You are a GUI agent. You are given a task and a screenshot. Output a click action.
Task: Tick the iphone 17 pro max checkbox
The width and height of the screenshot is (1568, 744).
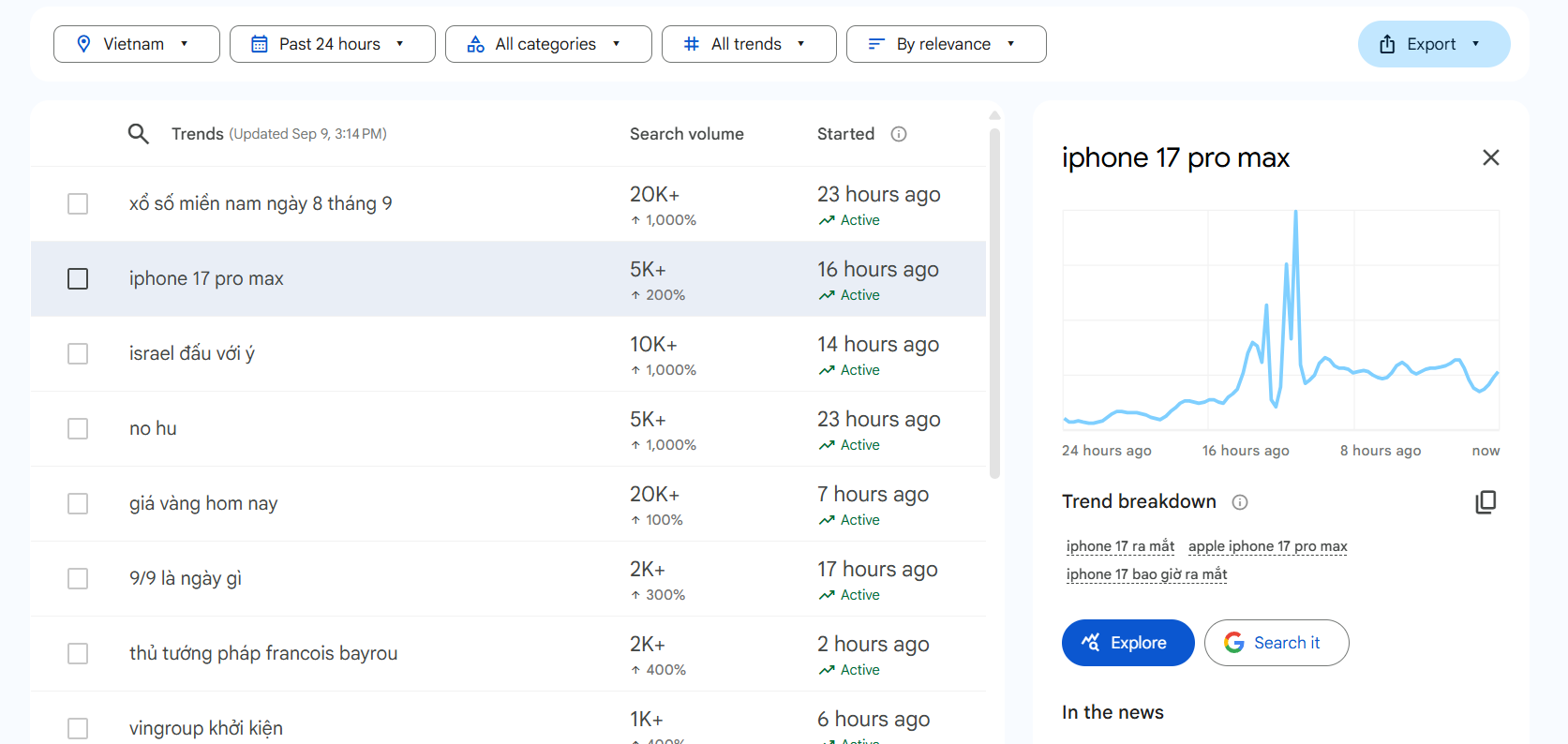point(78,278)
